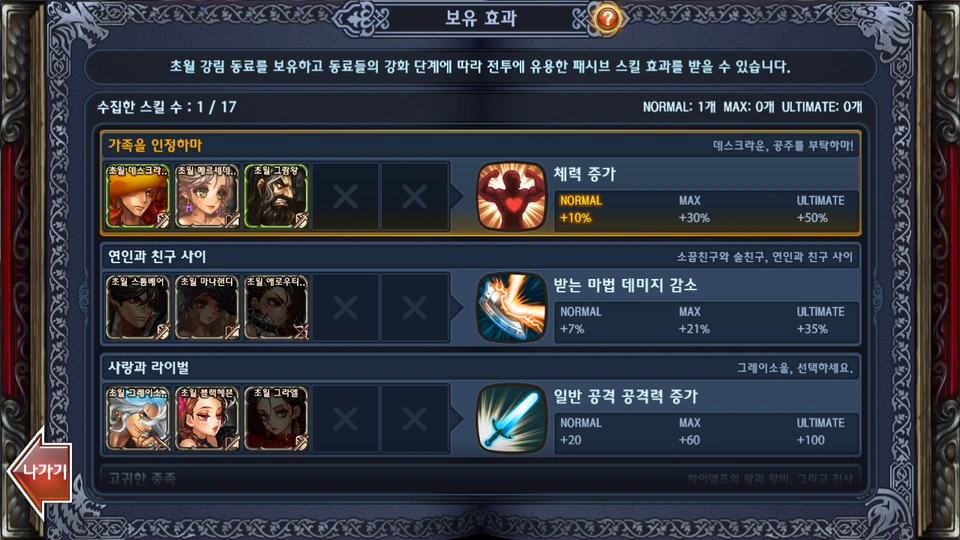Tap the 초월 그랑왕 bearded companion portrait
Image resolution: width=960 pixels, height=540 pixels.
coord(276,197)
